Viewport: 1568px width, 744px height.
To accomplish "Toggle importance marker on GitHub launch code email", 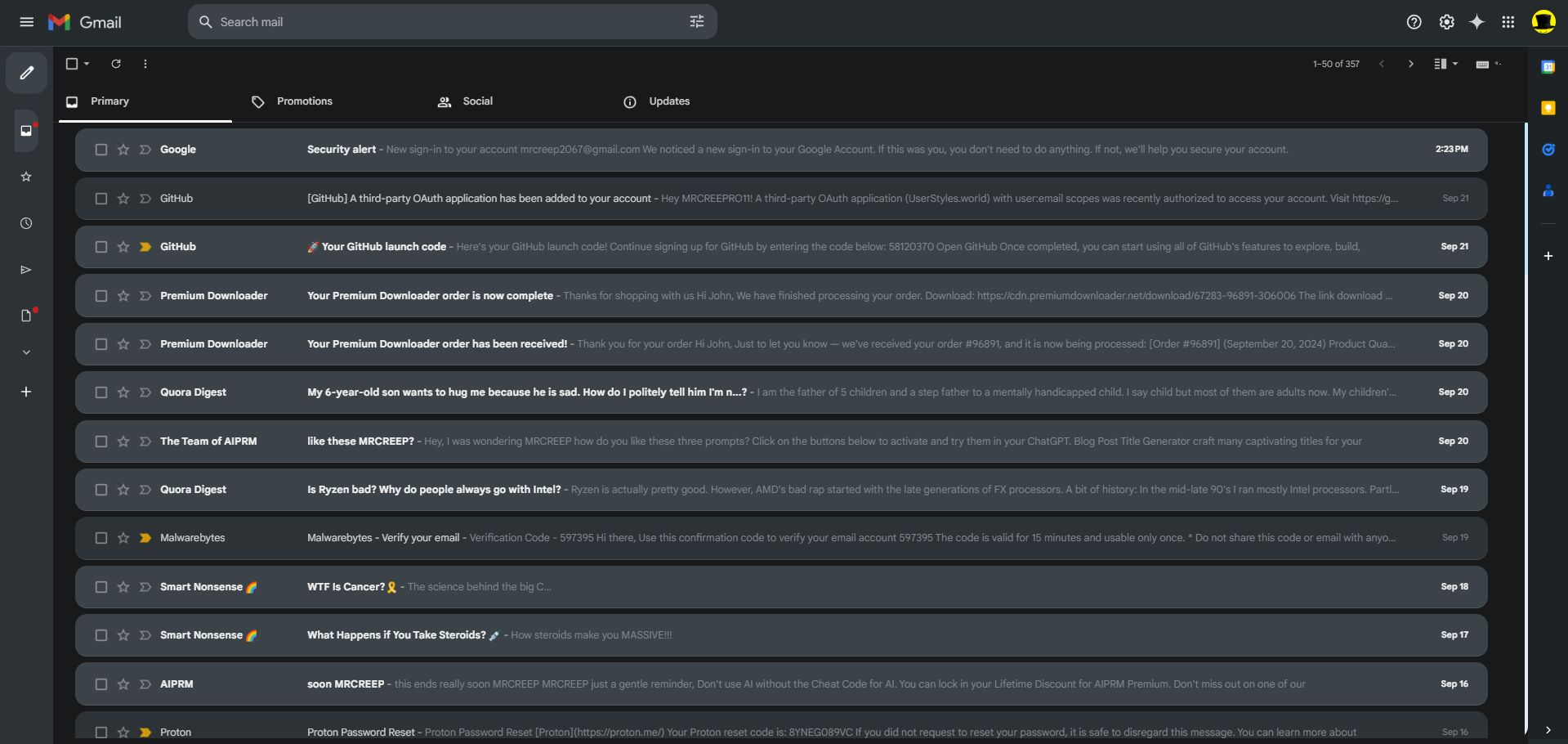I will click(145, 247).
